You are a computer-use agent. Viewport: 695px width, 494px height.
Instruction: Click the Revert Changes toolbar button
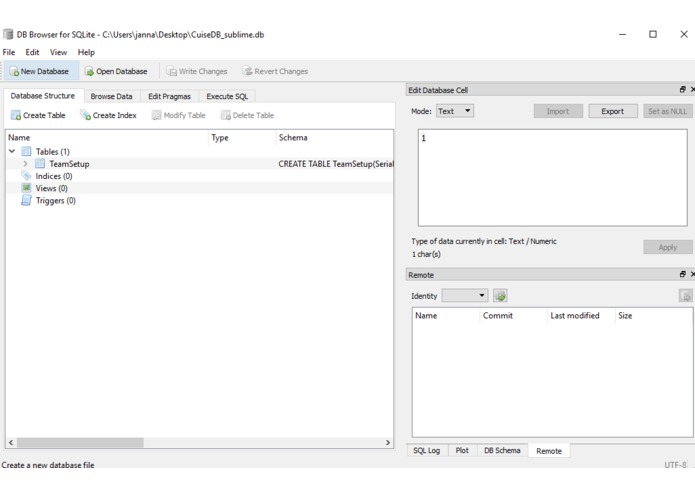click(275, 71)
